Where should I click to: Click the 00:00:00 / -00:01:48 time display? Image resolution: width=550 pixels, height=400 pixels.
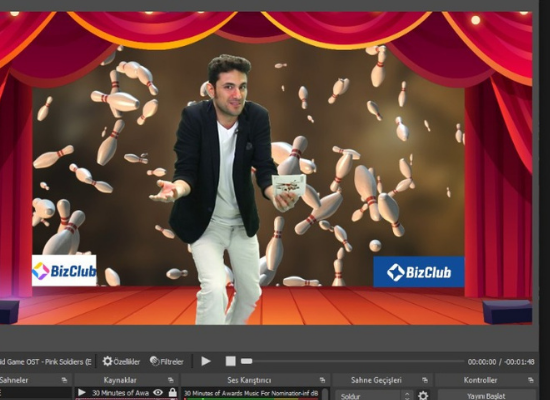501,362
